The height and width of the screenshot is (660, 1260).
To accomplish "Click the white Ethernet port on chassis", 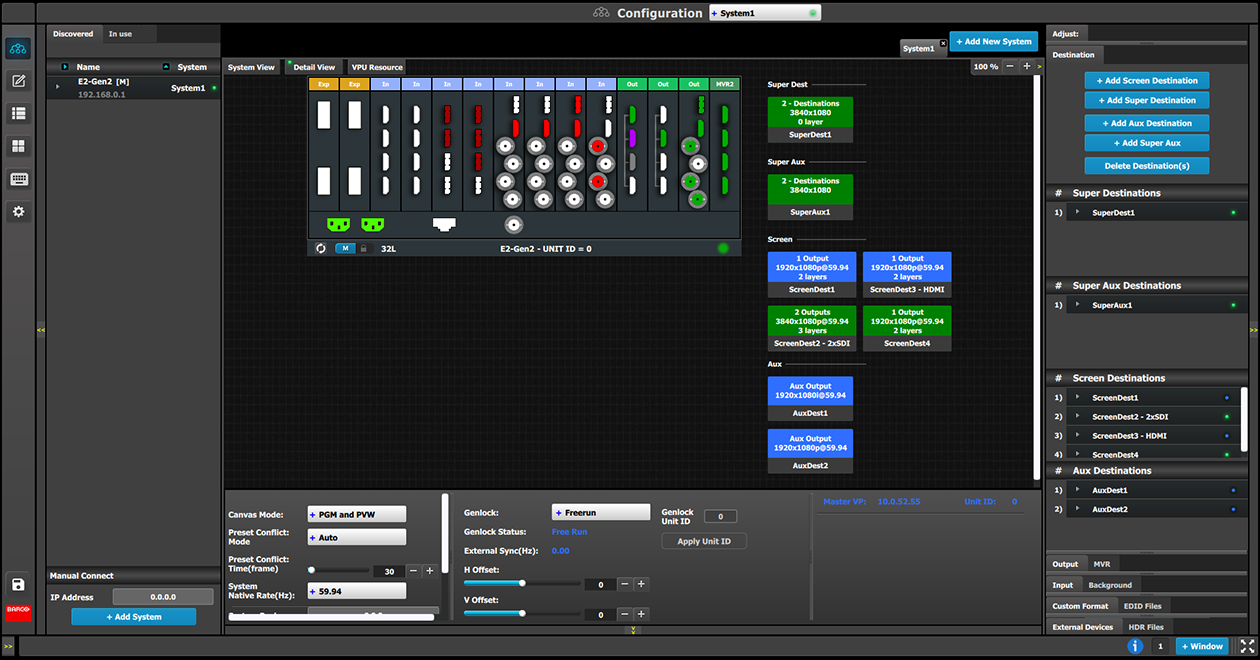I will 445,225.
